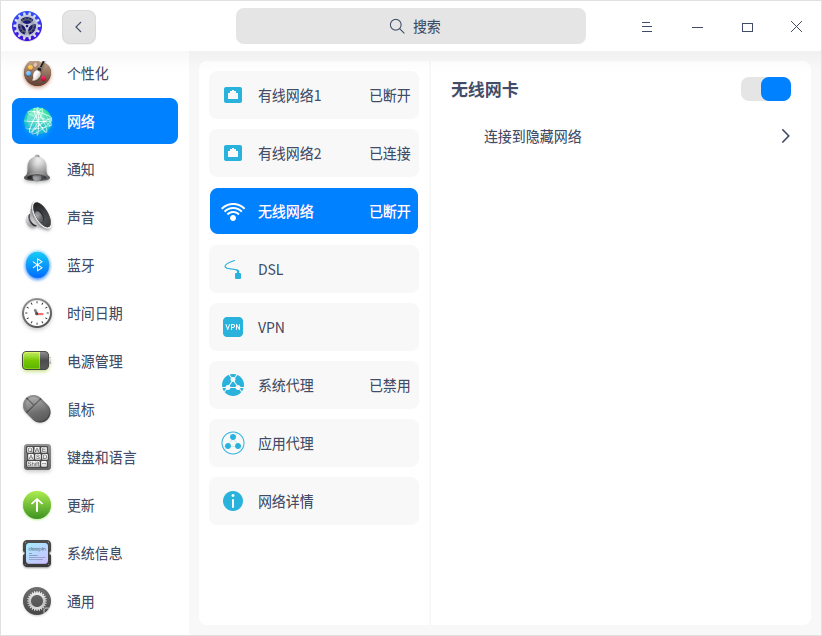
Task: Open the Bluetooth icon
Action: pyautogui.click(x=37, y=265)
